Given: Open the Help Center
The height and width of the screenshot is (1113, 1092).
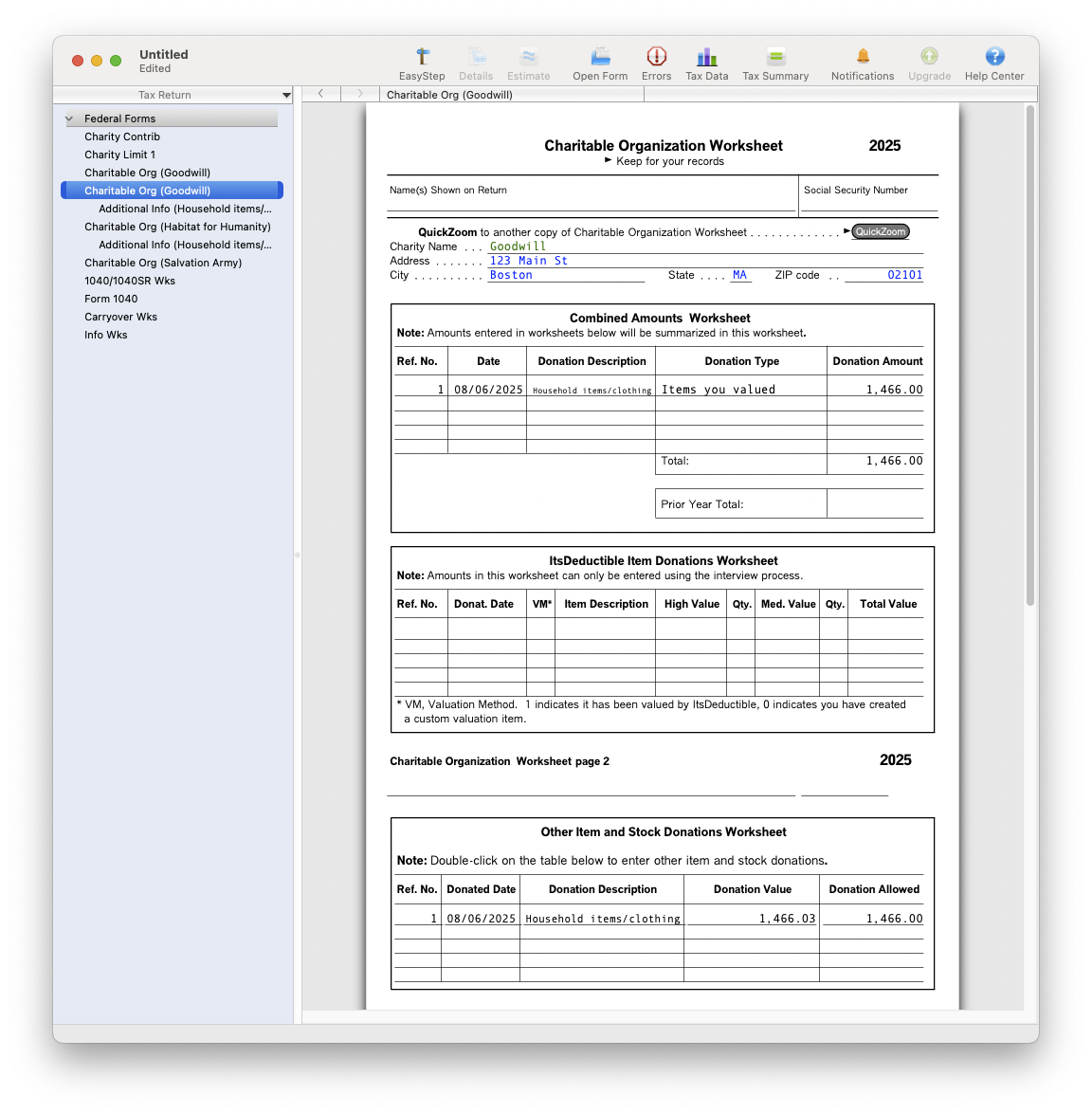Looking at the screenshot, I should [x=993, y=63].
